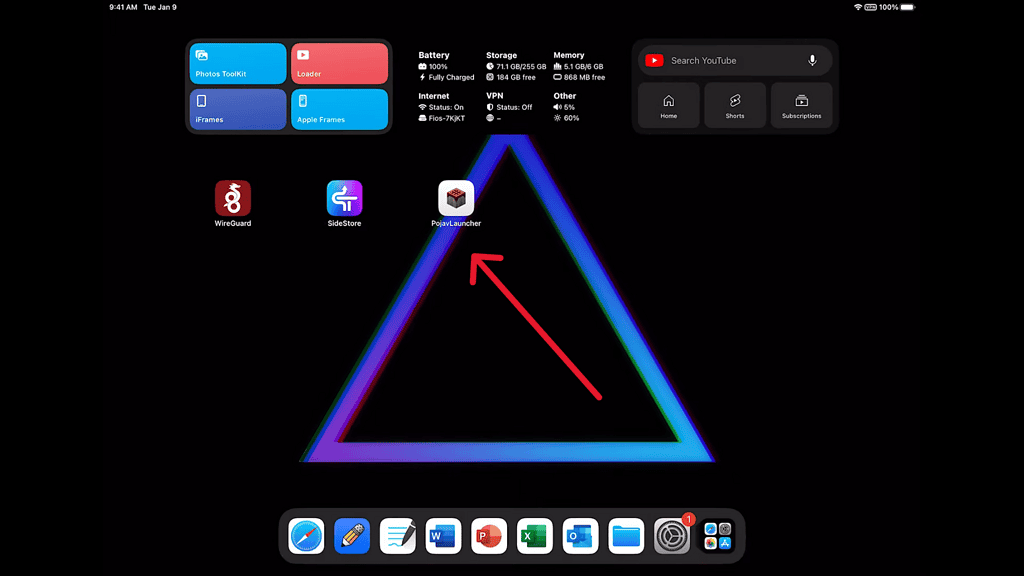Viewport: 1024px width, 576px height.
Task: Tap the 71.1 GB/255 GB storage value
Action: [x=521, y=67]
